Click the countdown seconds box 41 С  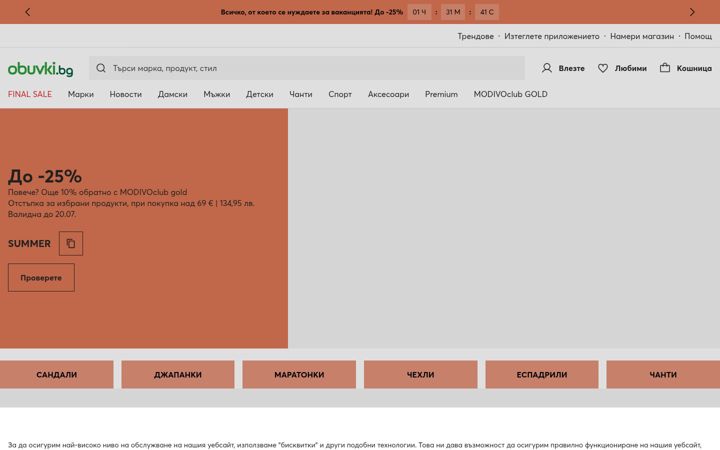[x=487, y=12]
